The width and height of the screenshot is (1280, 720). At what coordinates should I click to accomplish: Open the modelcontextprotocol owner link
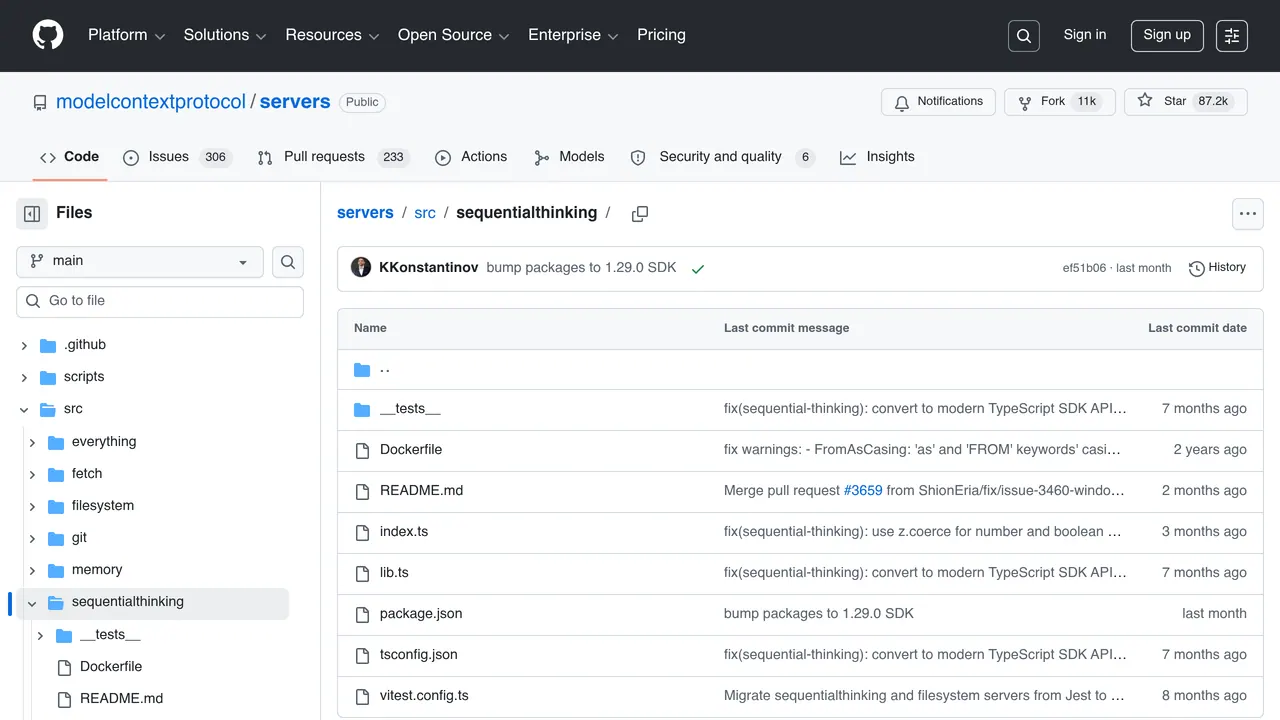[x=151, y=102]
